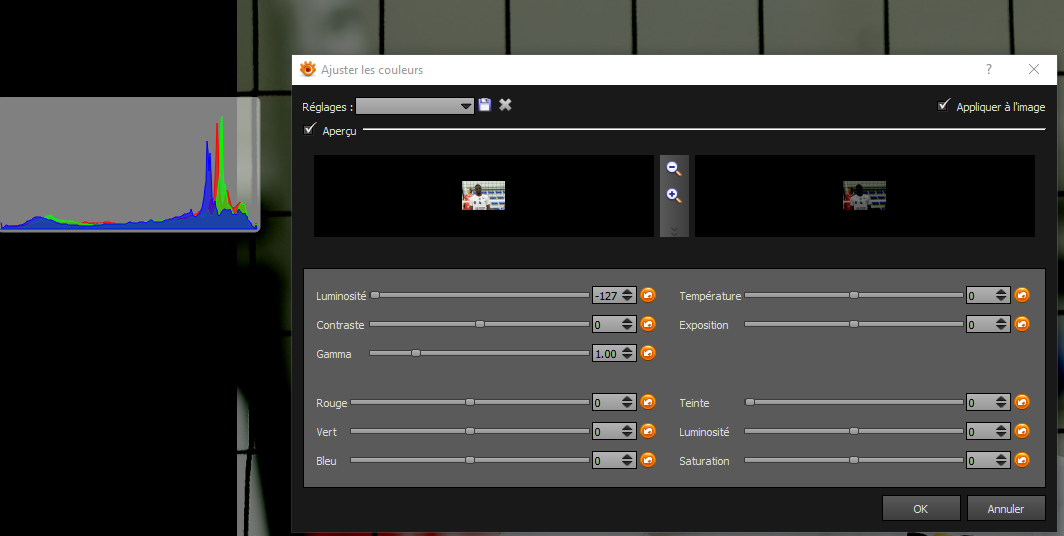Reset the Rouge value
The height and width of the screenshot is (536, 1064).
pyautogui.click(x=648, y=402)
